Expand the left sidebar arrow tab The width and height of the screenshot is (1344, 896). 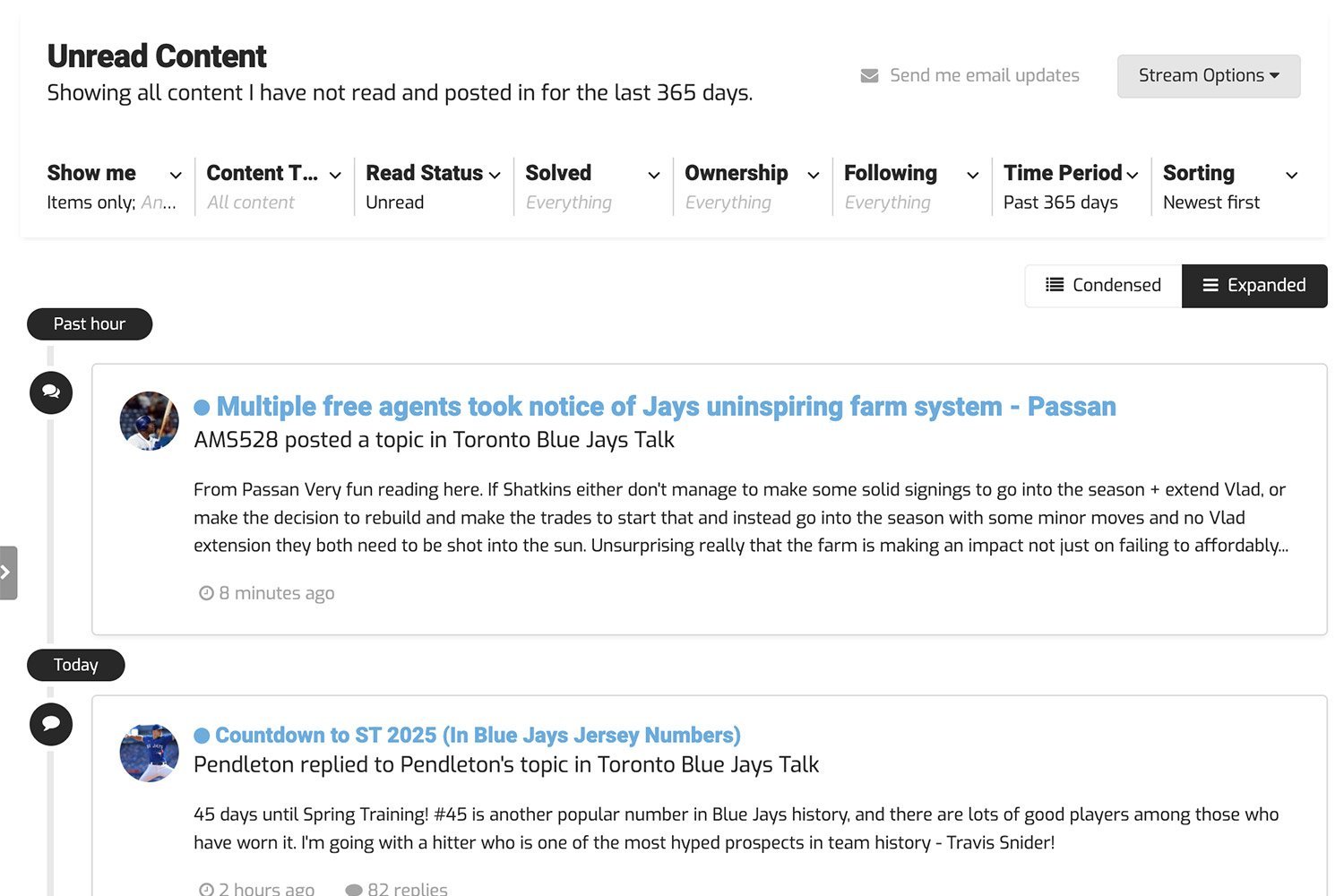[8, 573]
